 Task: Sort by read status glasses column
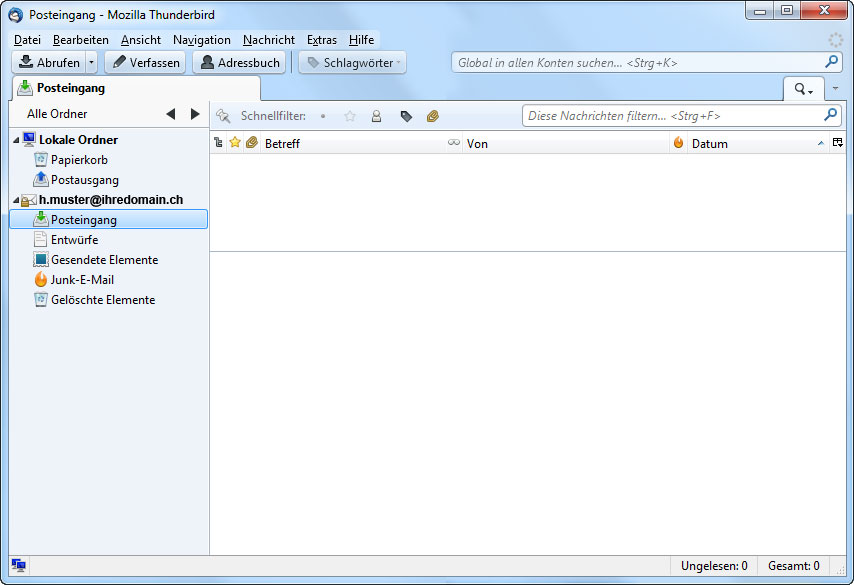(x=454, y=143)
